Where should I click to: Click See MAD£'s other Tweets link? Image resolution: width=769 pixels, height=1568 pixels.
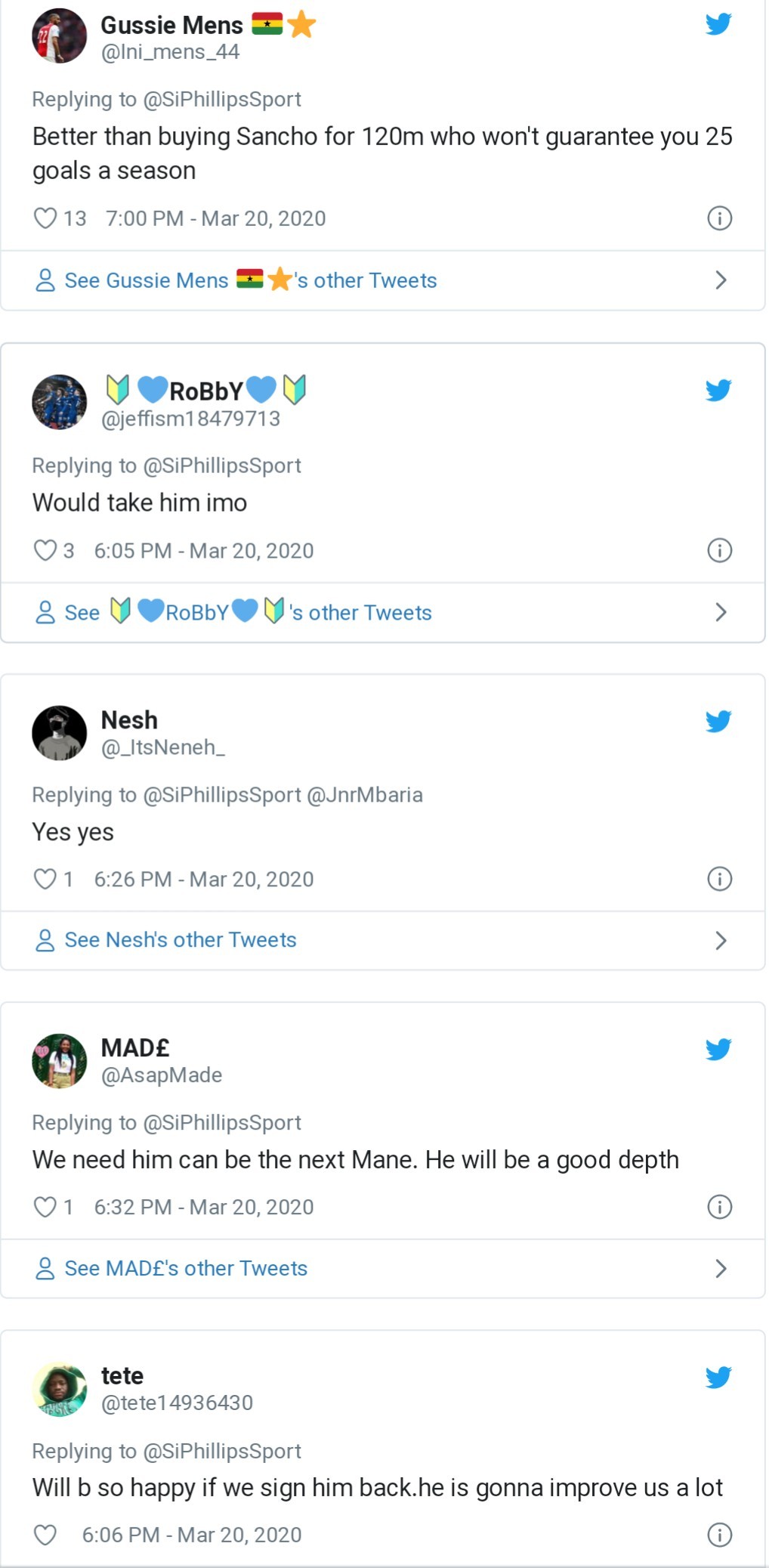click(185, 1268)
